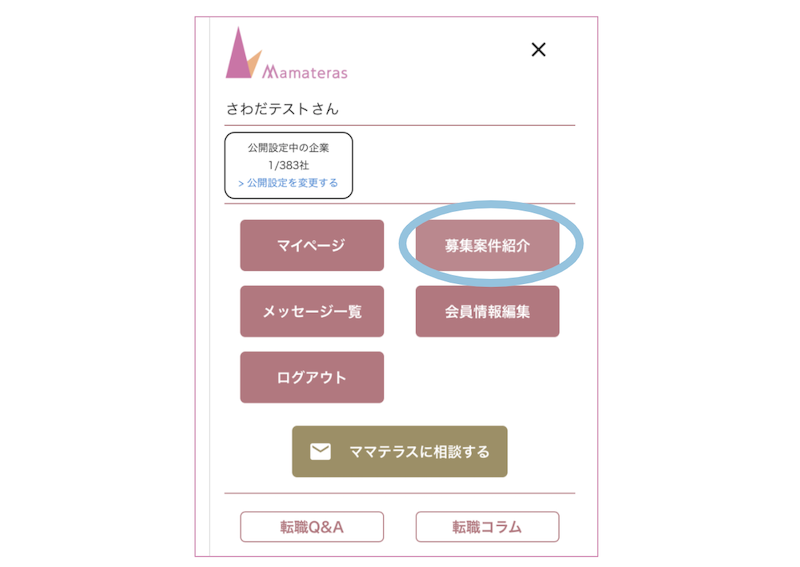Follow the 公開設定を変更する link

(x=292, y=183)
